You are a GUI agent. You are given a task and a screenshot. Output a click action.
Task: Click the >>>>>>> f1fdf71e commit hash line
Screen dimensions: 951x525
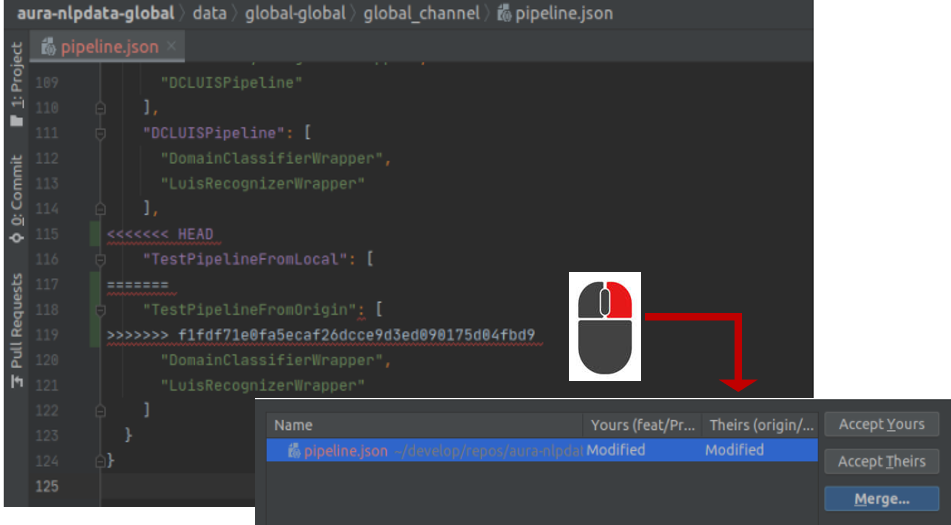pyautogui.click(x=321, y=335)
